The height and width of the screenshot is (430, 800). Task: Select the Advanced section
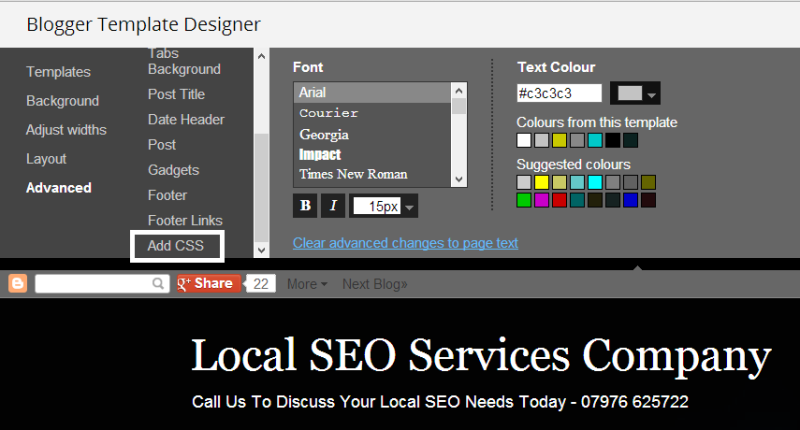59,188
